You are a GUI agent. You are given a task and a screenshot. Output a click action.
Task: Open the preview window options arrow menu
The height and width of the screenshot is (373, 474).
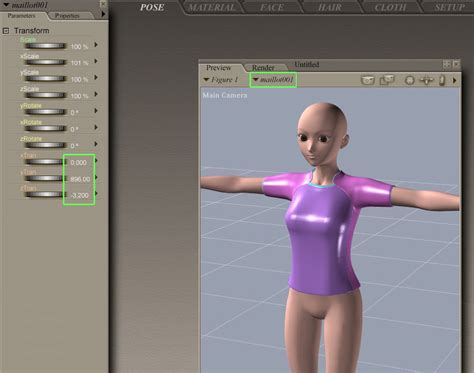[455, 80]
